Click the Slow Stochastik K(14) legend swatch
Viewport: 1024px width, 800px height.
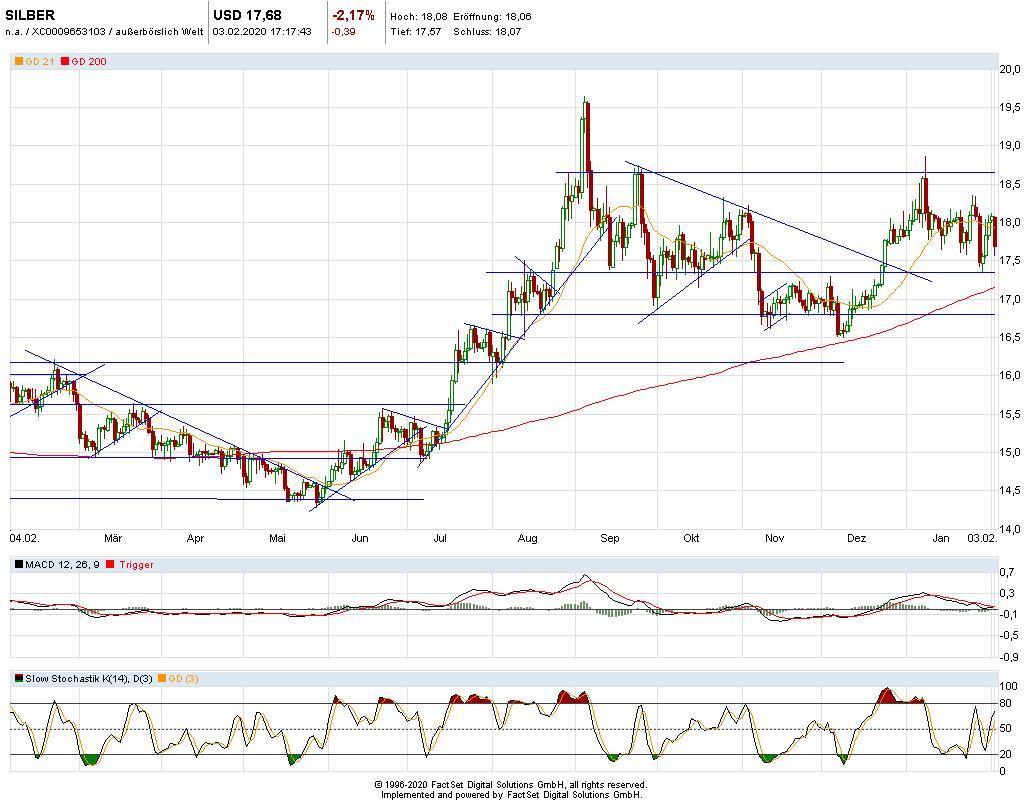point(18,679)
